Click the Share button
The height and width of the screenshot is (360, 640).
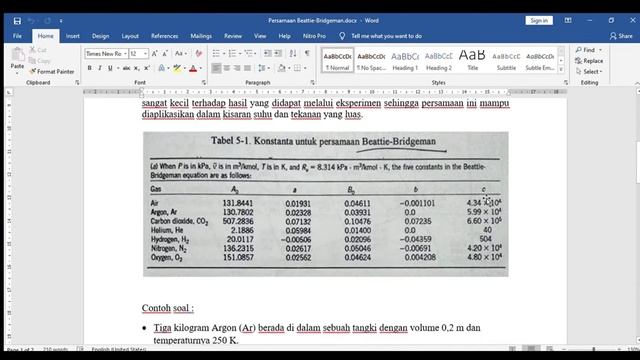[x=621, y=36]
